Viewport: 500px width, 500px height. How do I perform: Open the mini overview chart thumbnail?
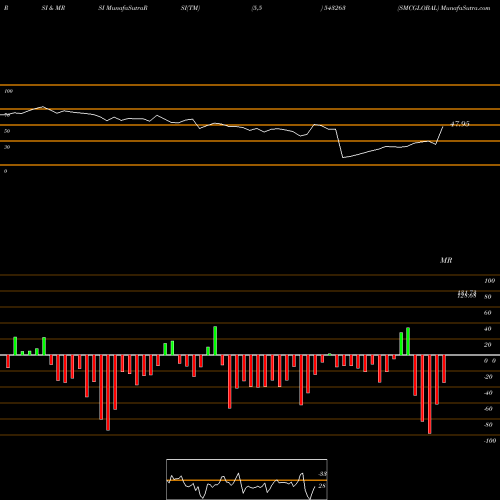(x=247, y=479)
